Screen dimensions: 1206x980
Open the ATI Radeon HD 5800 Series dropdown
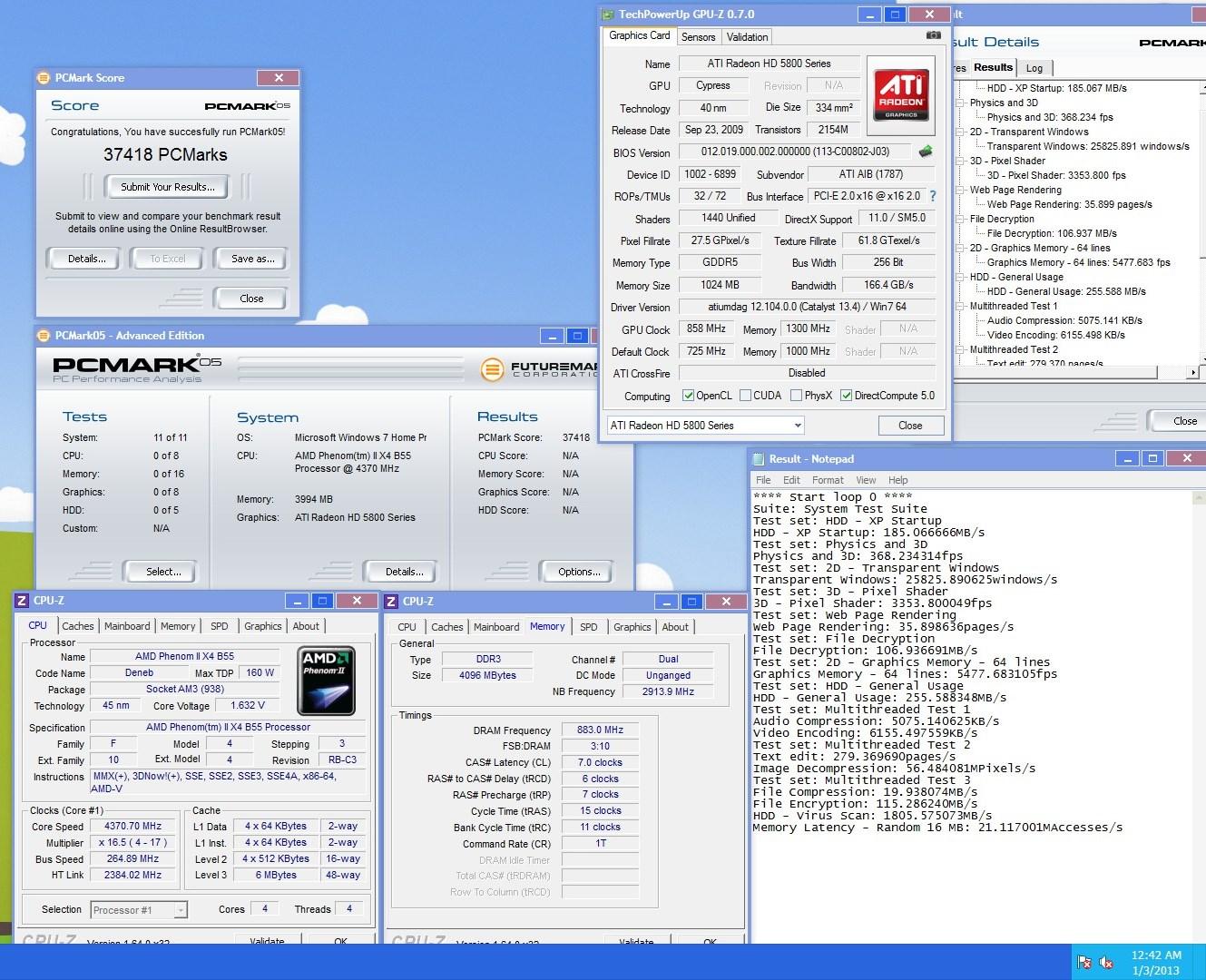[706, 425]
